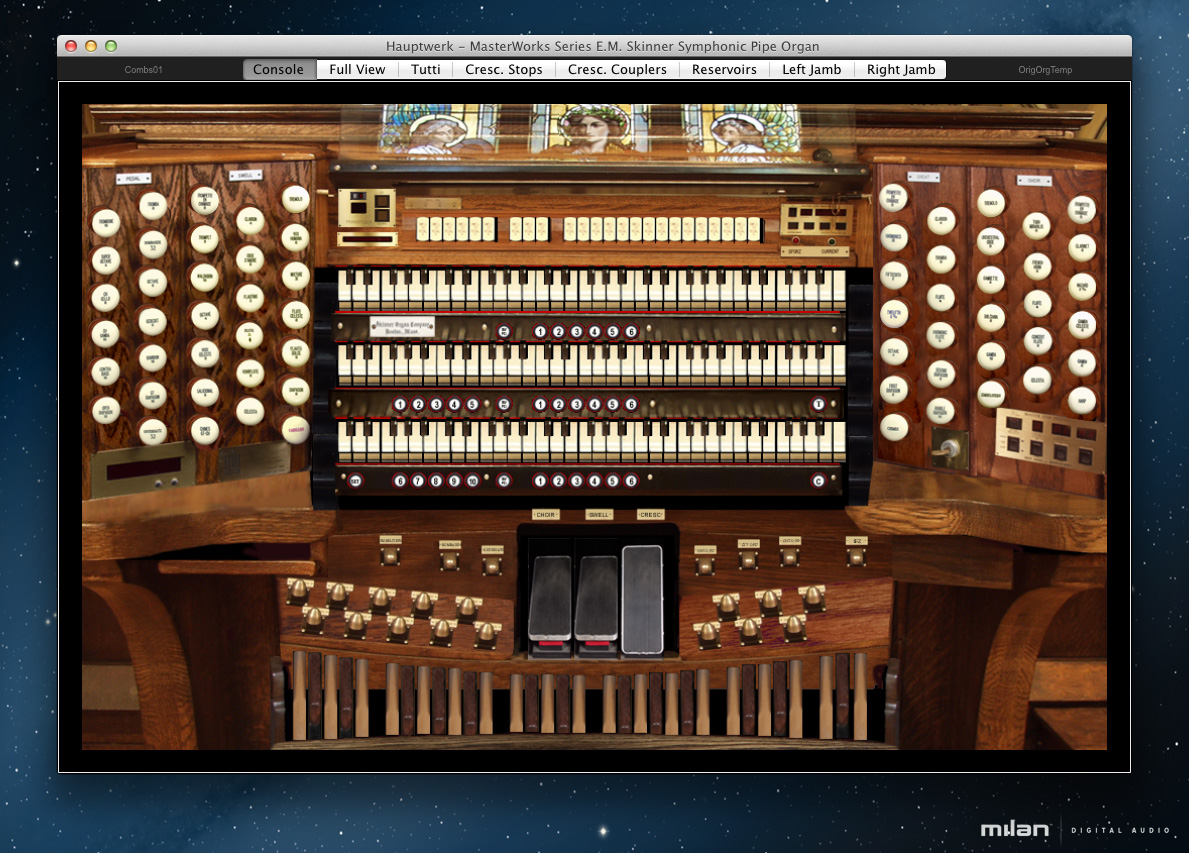Activate the Chimes stop
The image size is (1189, 853).
(x=205, y=431)
